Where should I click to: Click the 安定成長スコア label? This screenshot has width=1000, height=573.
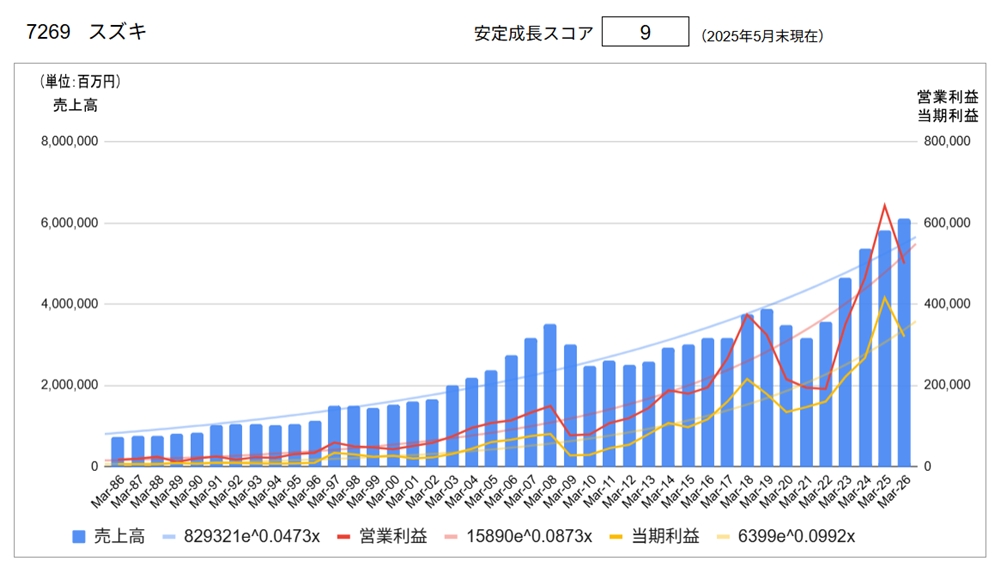tap(533, 33)
